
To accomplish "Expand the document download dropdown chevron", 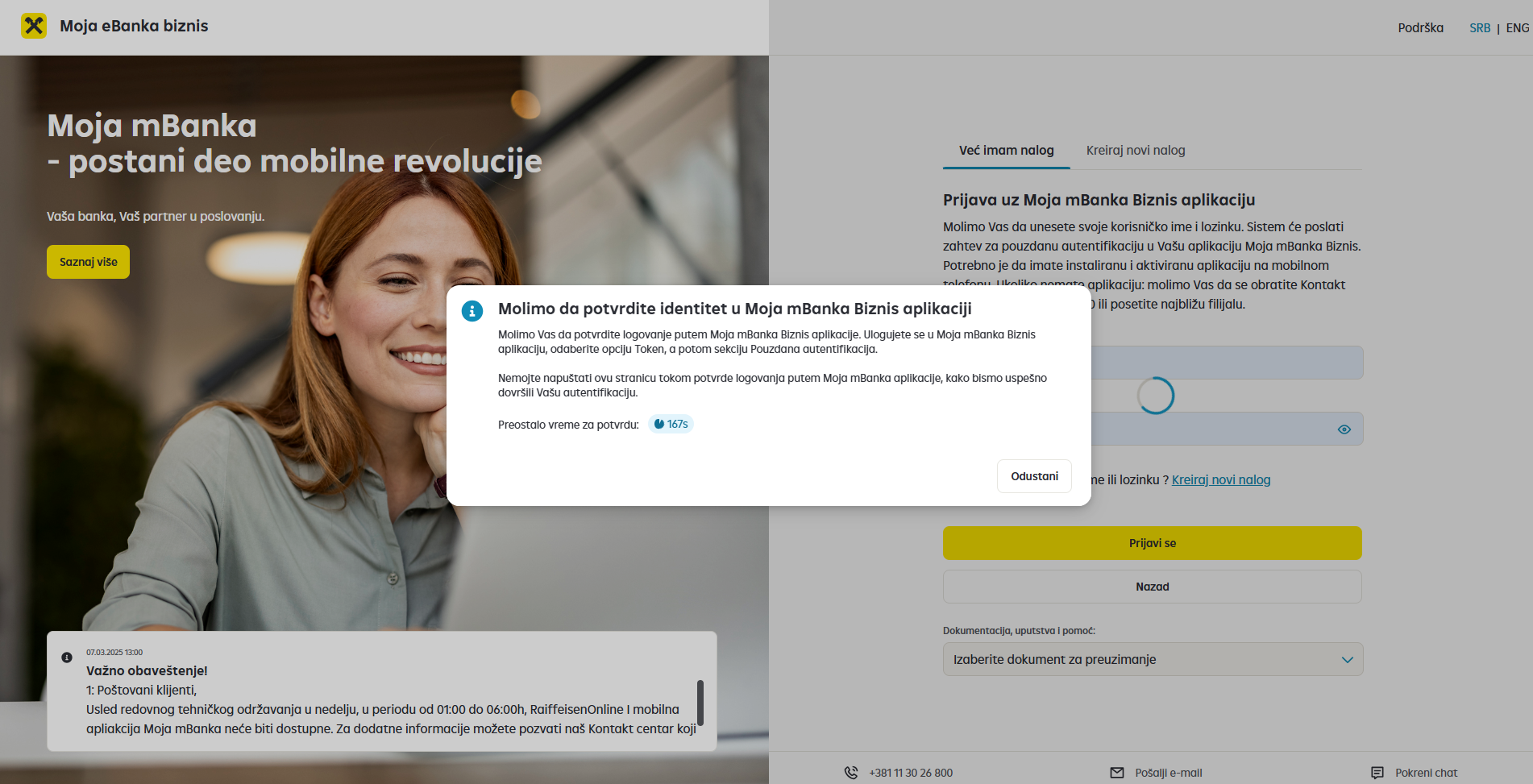I will pos(1347,660).
